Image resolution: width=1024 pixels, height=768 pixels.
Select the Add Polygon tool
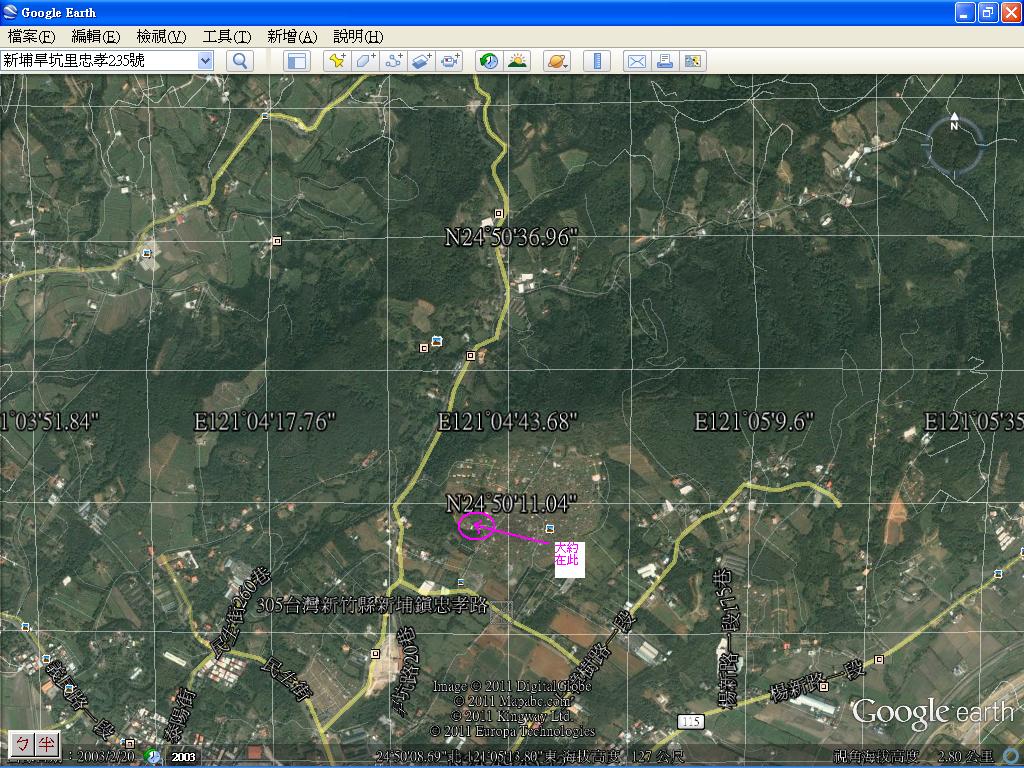point(365,61)
